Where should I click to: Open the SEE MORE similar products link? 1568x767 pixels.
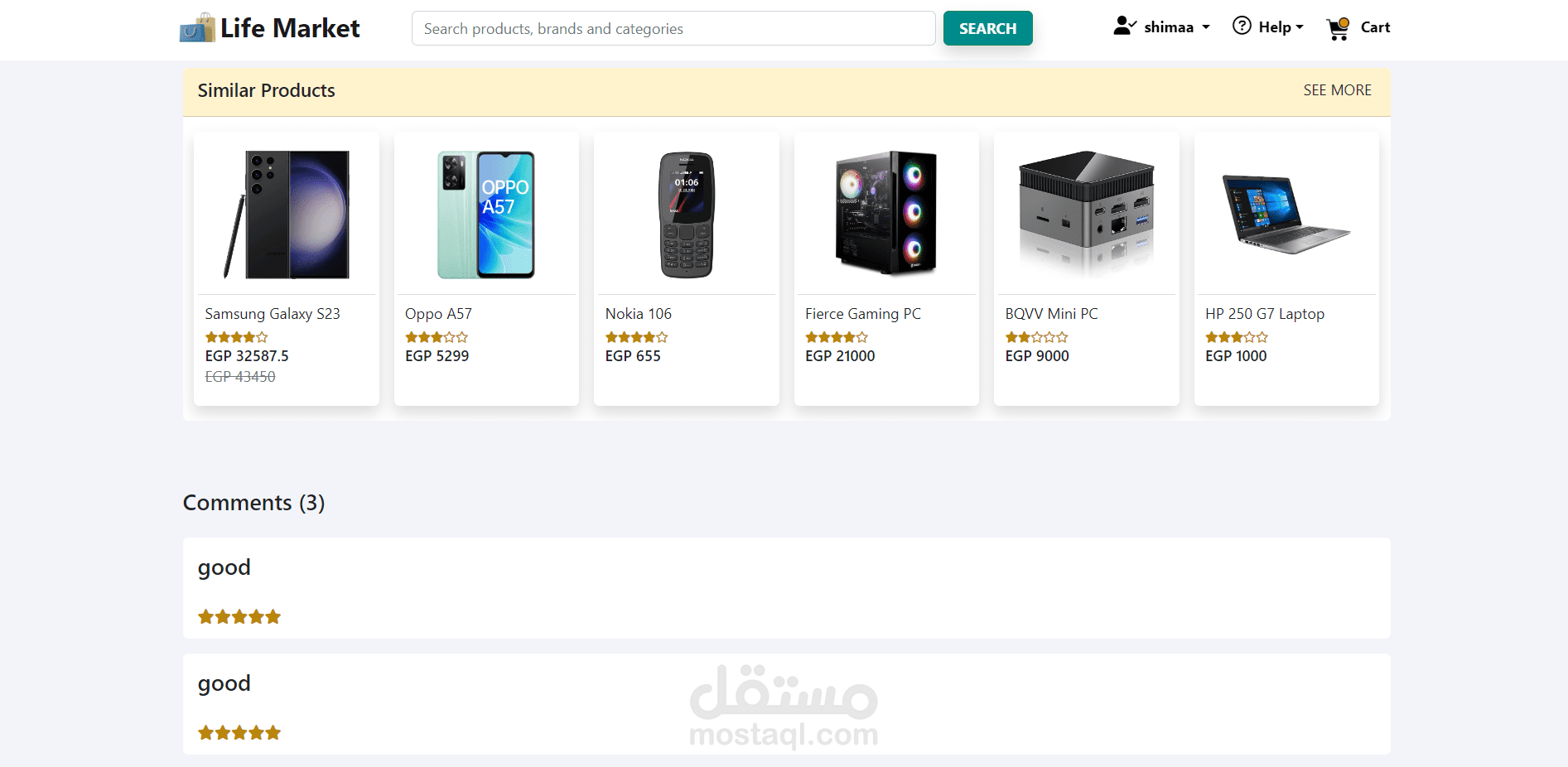[x=1337, y=90]
